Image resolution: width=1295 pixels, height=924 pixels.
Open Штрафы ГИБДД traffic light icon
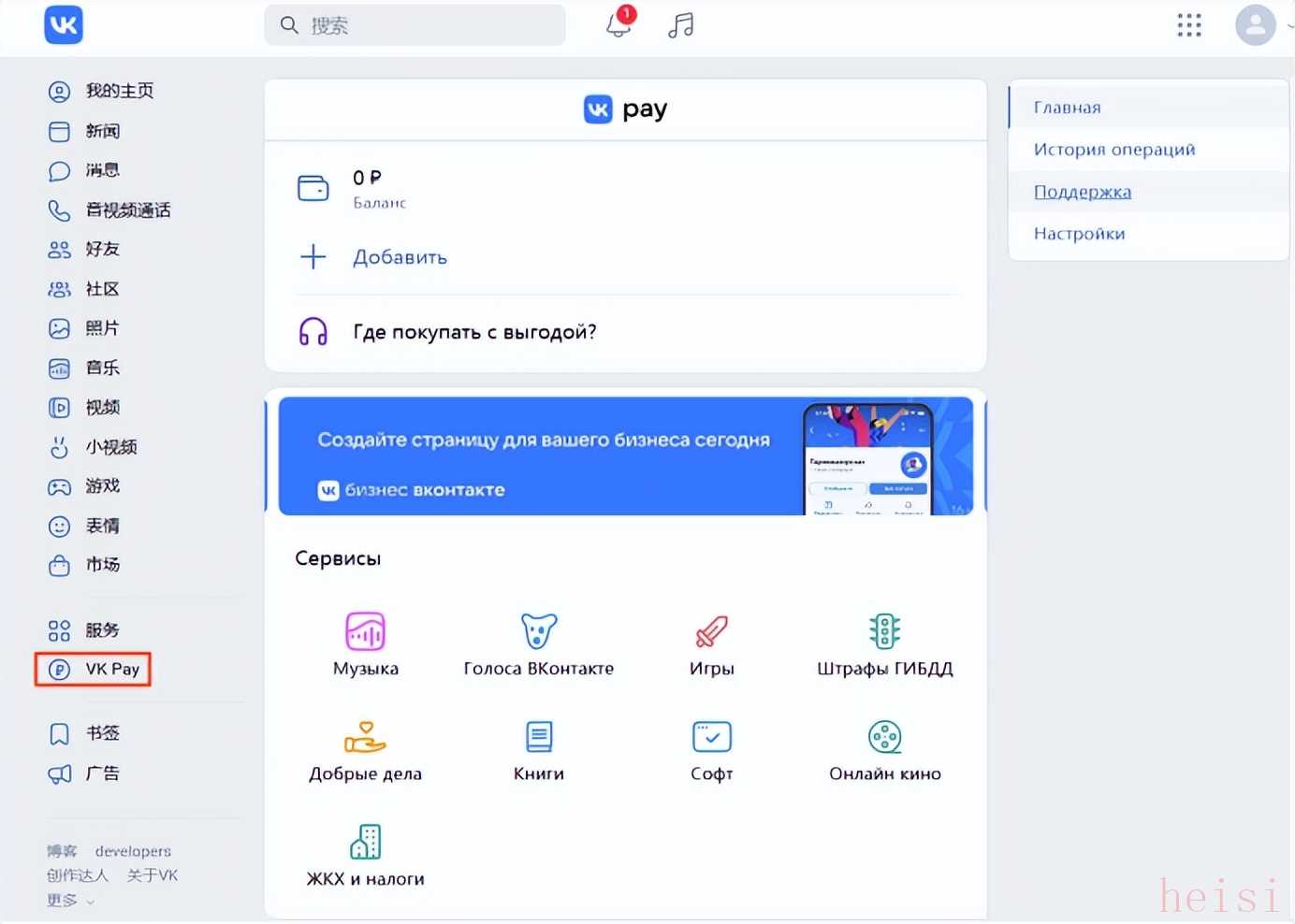click(884, 632)
